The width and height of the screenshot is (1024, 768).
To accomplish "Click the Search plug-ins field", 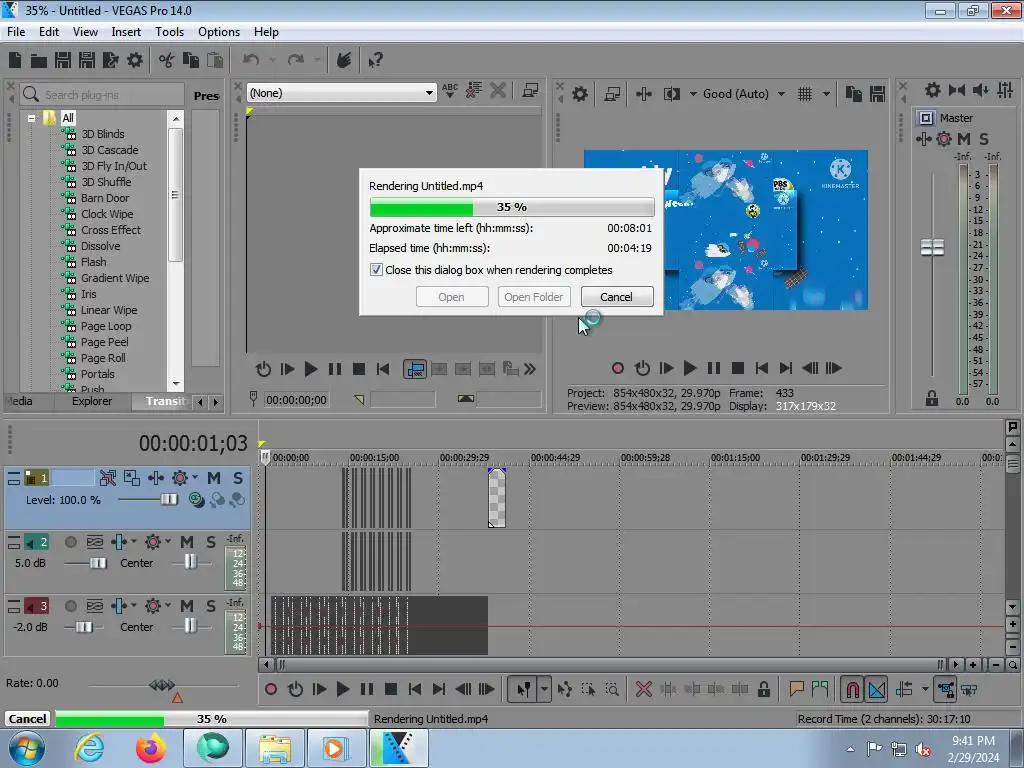I will pyautogui.click(x=103, y=95).
